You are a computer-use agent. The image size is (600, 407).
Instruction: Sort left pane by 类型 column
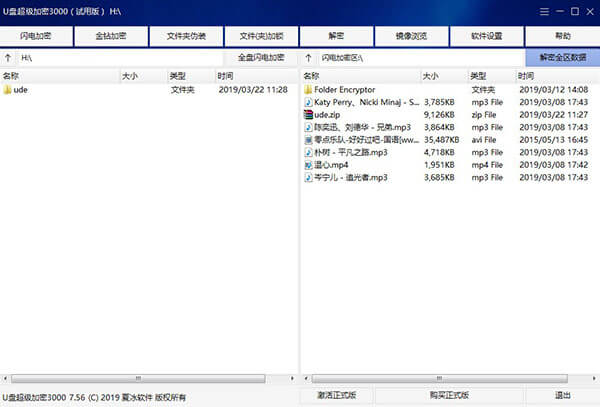(x=191, y=76)
